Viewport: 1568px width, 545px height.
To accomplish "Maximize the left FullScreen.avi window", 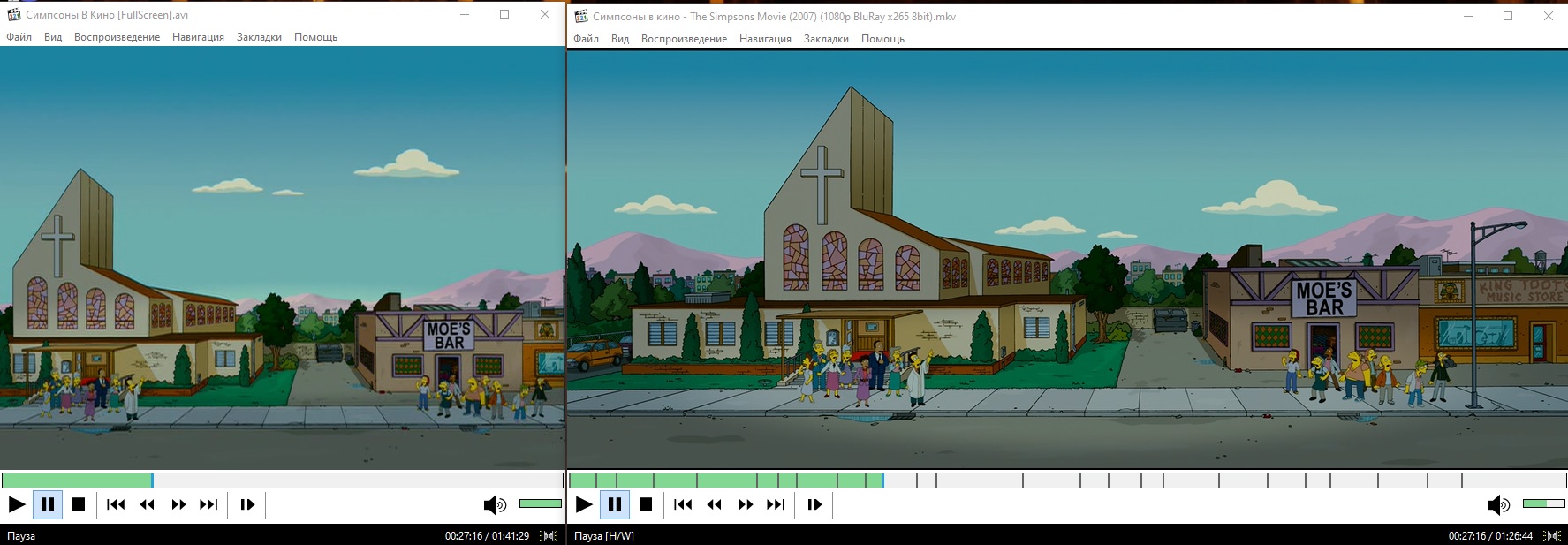I will click(x=504, y=14).
